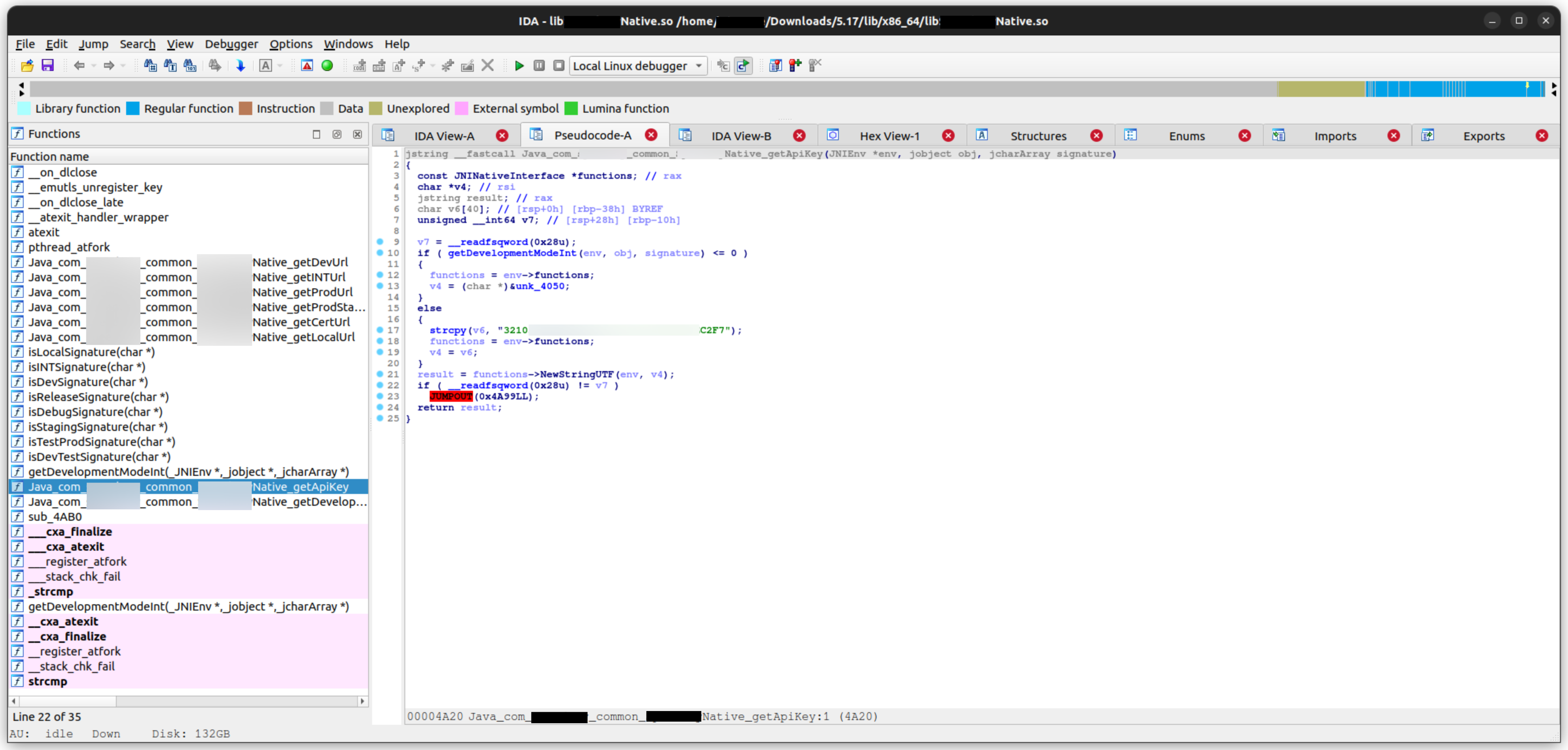1568x750 pixels.
Task: Click the open file icon in toolbar
Action: pyautogui.click(x=27, y=66)
